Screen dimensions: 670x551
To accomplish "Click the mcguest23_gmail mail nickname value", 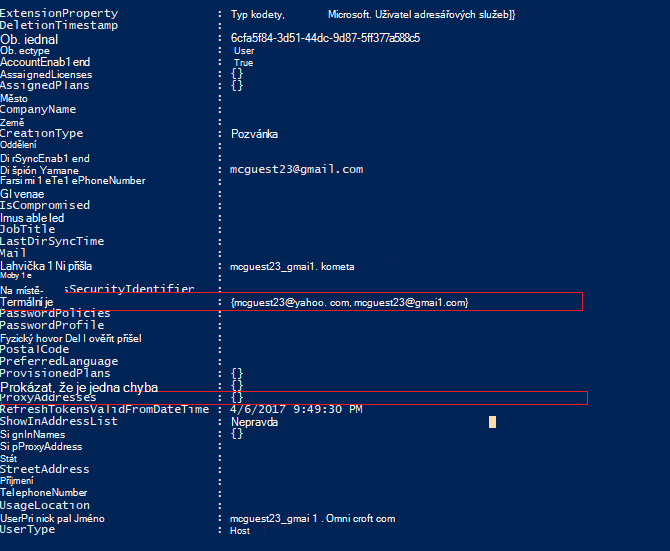I will pos(292,267).
